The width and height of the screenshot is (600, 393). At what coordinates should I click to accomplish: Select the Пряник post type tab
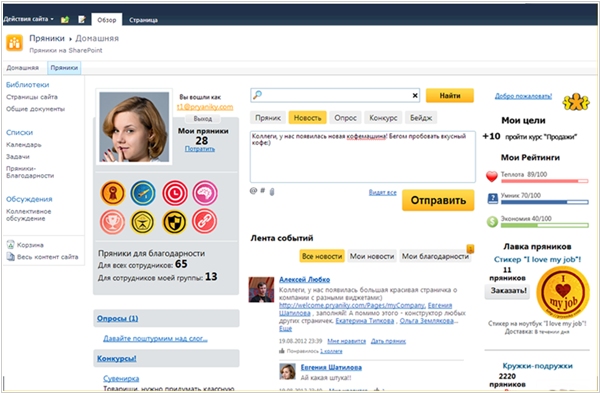coord(268,118)
